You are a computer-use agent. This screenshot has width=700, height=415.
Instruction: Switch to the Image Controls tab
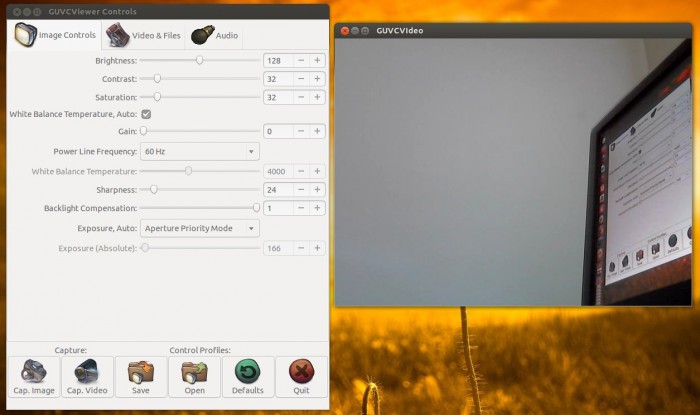tap(56, 35)
